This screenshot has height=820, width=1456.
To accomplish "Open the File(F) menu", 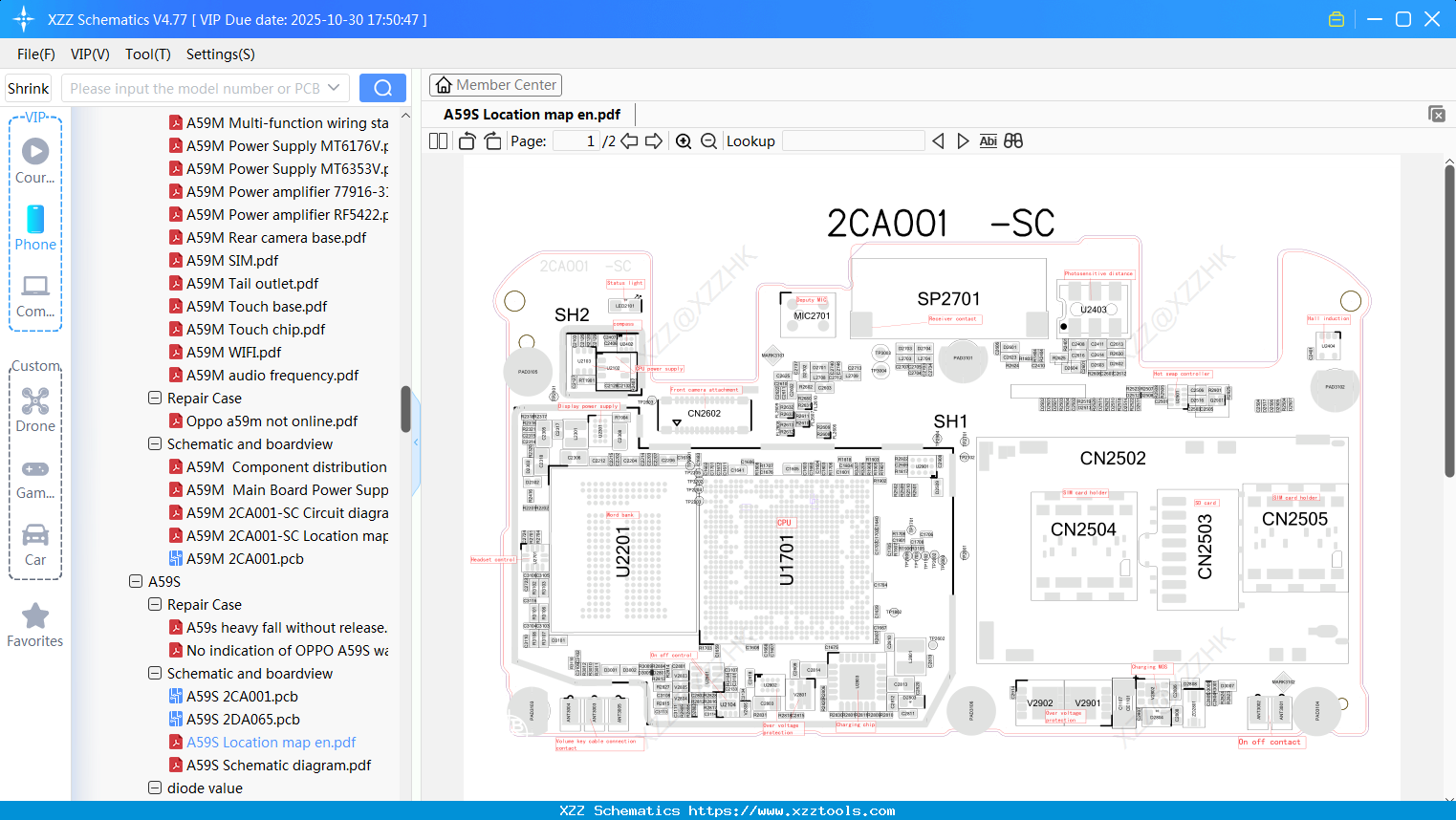I will click(36, 54).
